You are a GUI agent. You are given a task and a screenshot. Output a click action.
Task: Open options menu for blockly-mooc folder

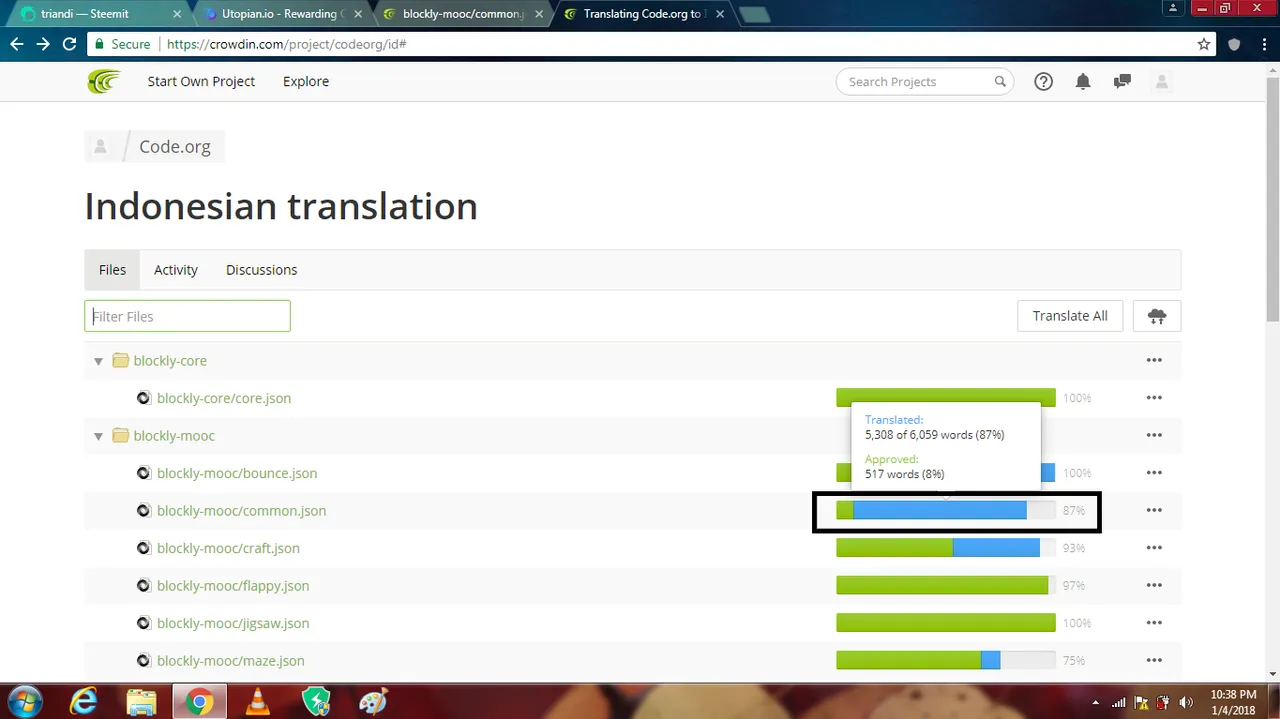pos(1154,435)
